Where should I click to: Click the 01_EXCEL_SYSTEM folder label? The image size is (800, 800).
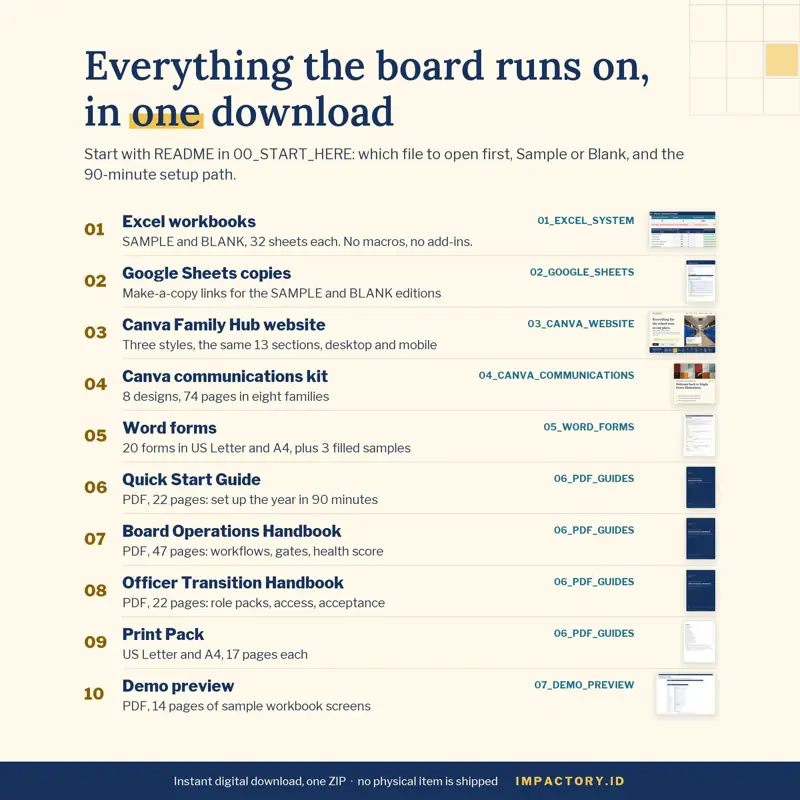pyautogui.click(x=586, y=220)
